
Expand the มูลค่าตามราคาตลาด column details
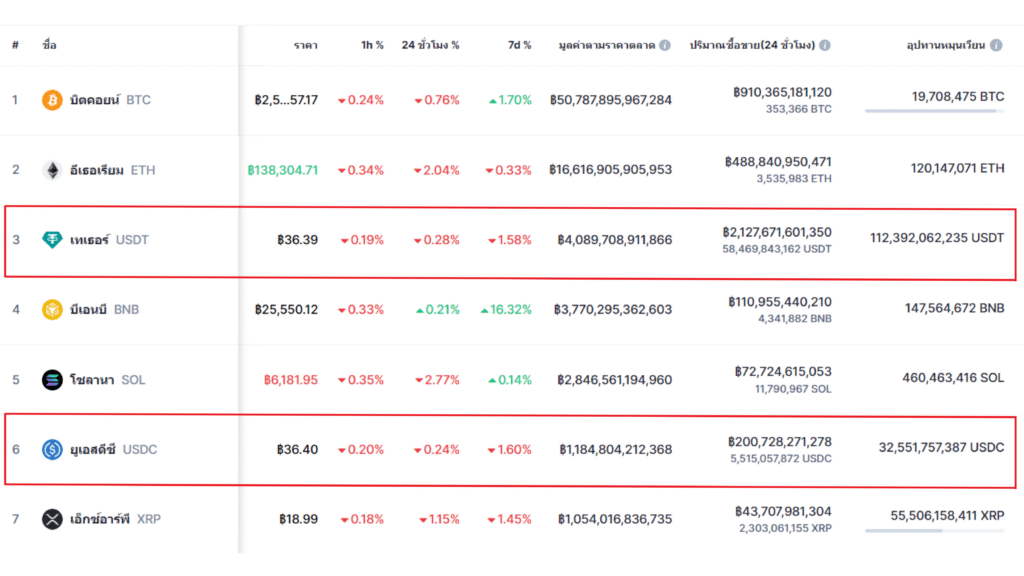point(605,44)
